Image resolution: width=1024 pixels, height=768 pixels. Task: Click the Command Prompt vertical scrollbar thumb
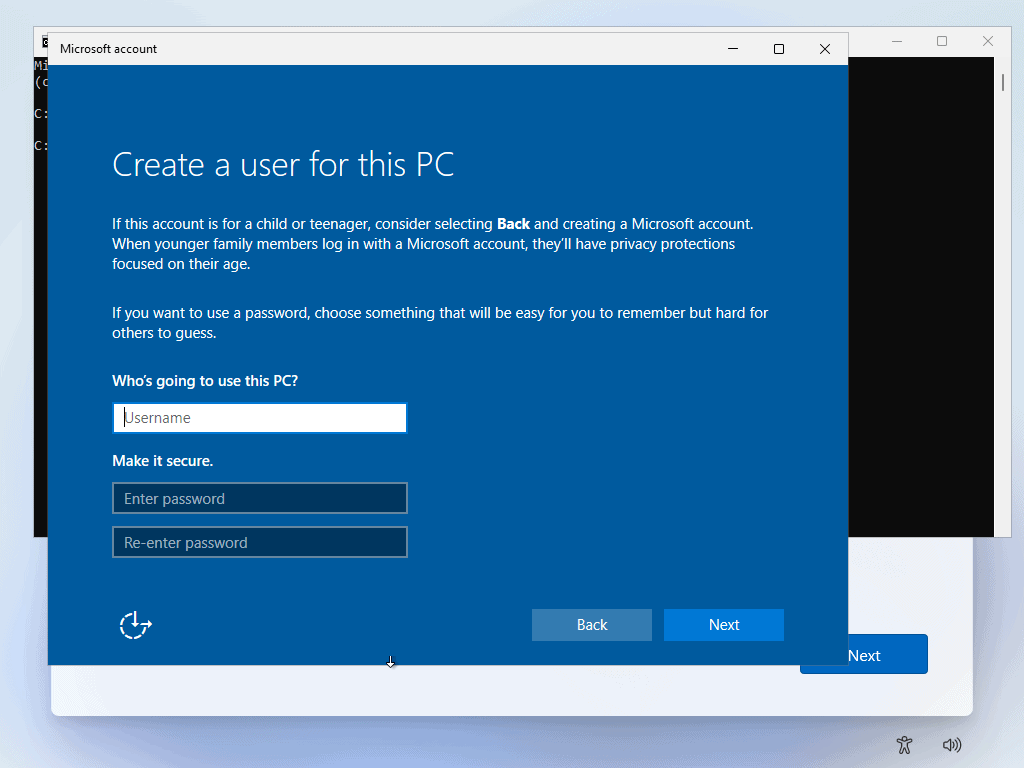[x=1003, y=83]
